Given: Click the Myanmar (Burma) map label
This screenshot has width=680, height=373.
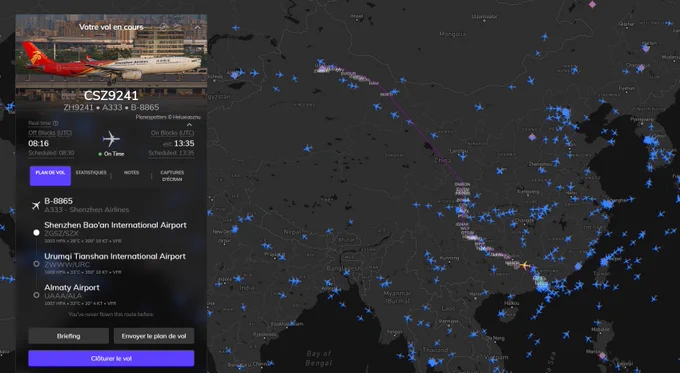Looking at the screenshot, I should tap(398, 297).
